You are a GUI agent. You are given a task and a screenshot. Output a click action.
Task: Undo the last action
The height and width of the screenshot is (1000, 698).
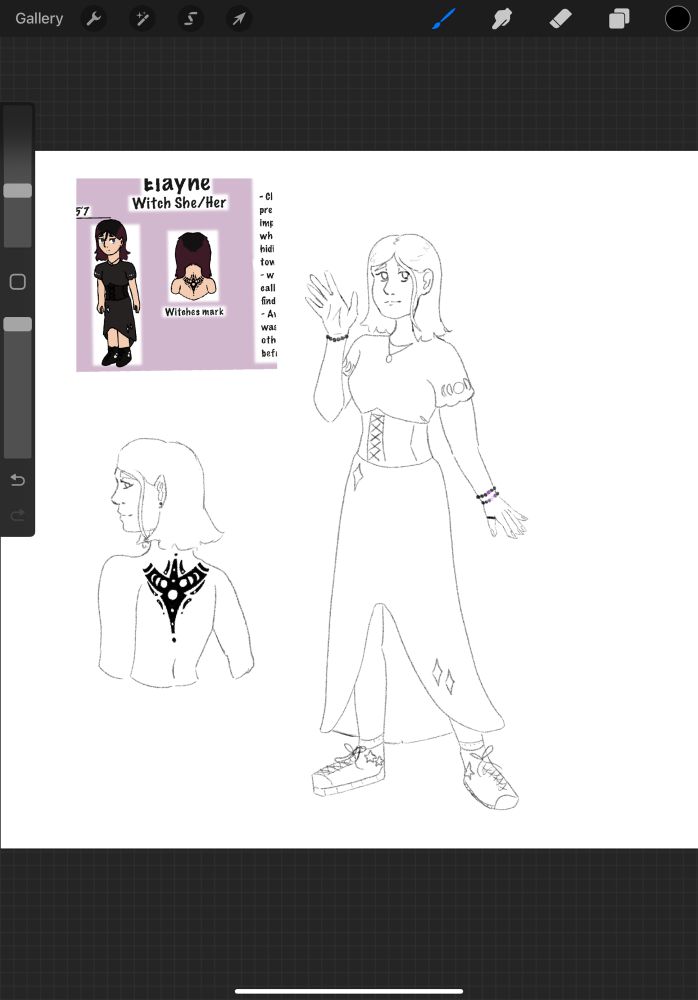(18, 480)
